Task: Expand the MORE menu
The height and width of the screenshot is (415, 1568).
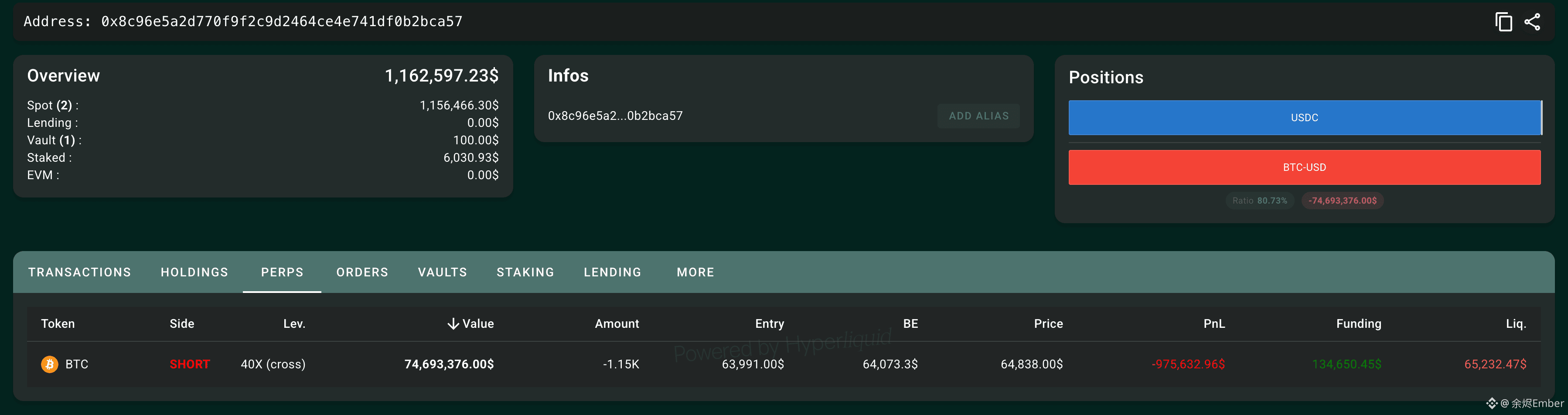Action: click(695, 272)
